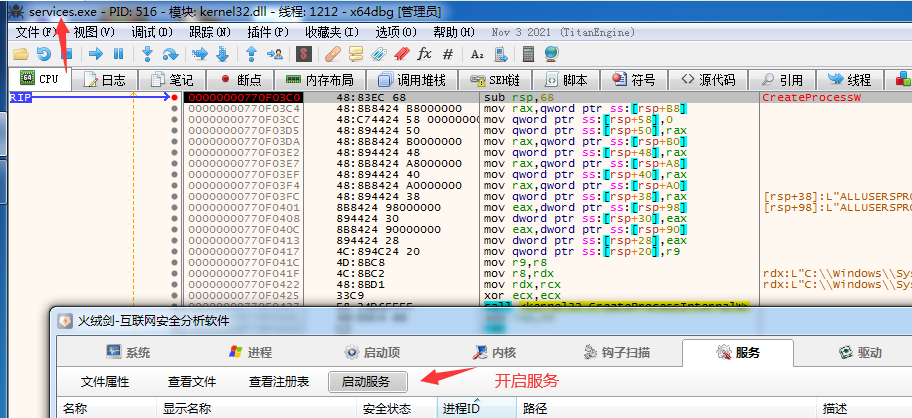
Task: Open Patches via the bandage icon
Action: click(333, 54)
